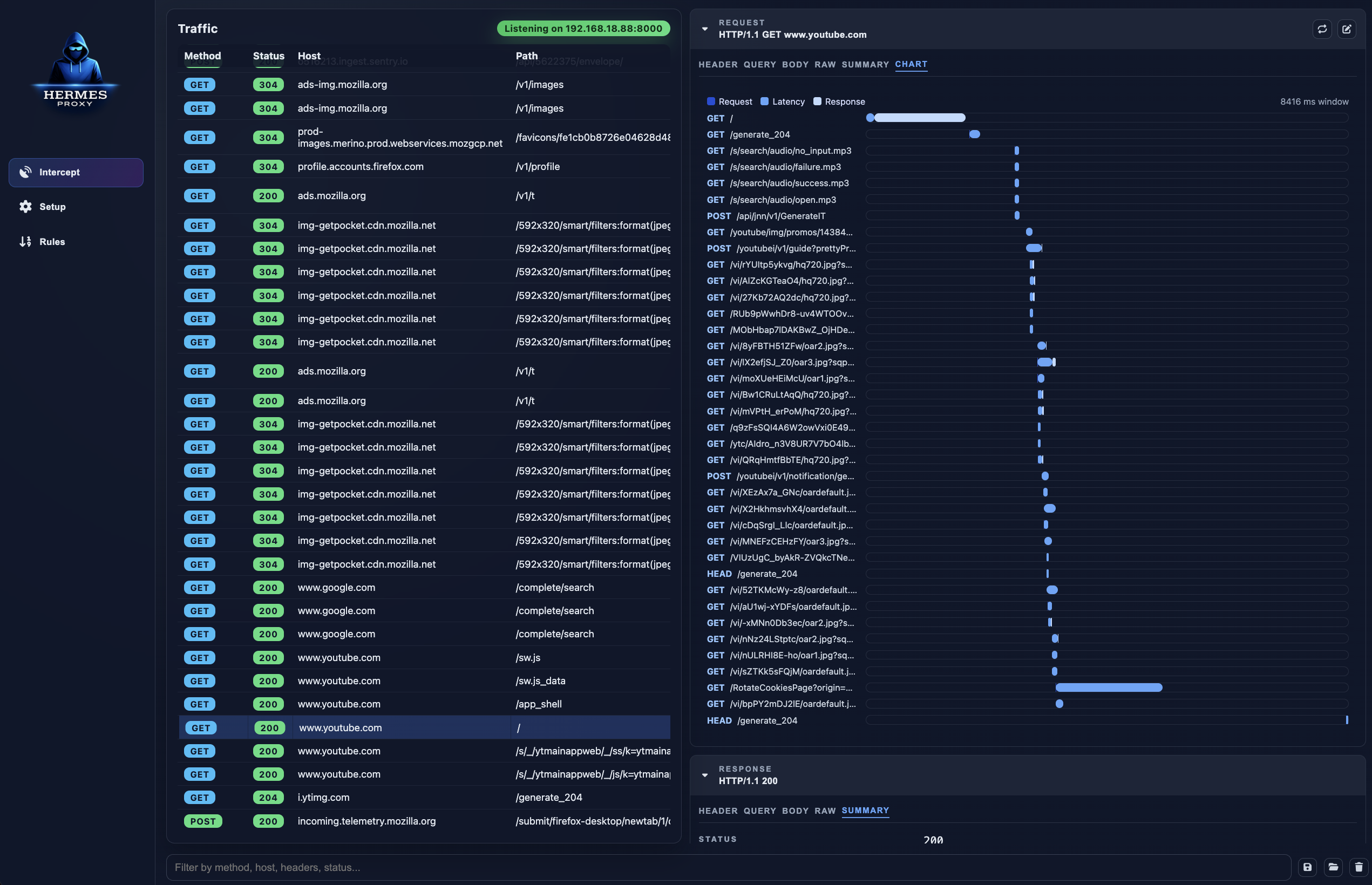The height and width of the screenshot is (885, 1372).
Task: Select the www.youtube.com /sw.js row
Action: coord(424,657)
